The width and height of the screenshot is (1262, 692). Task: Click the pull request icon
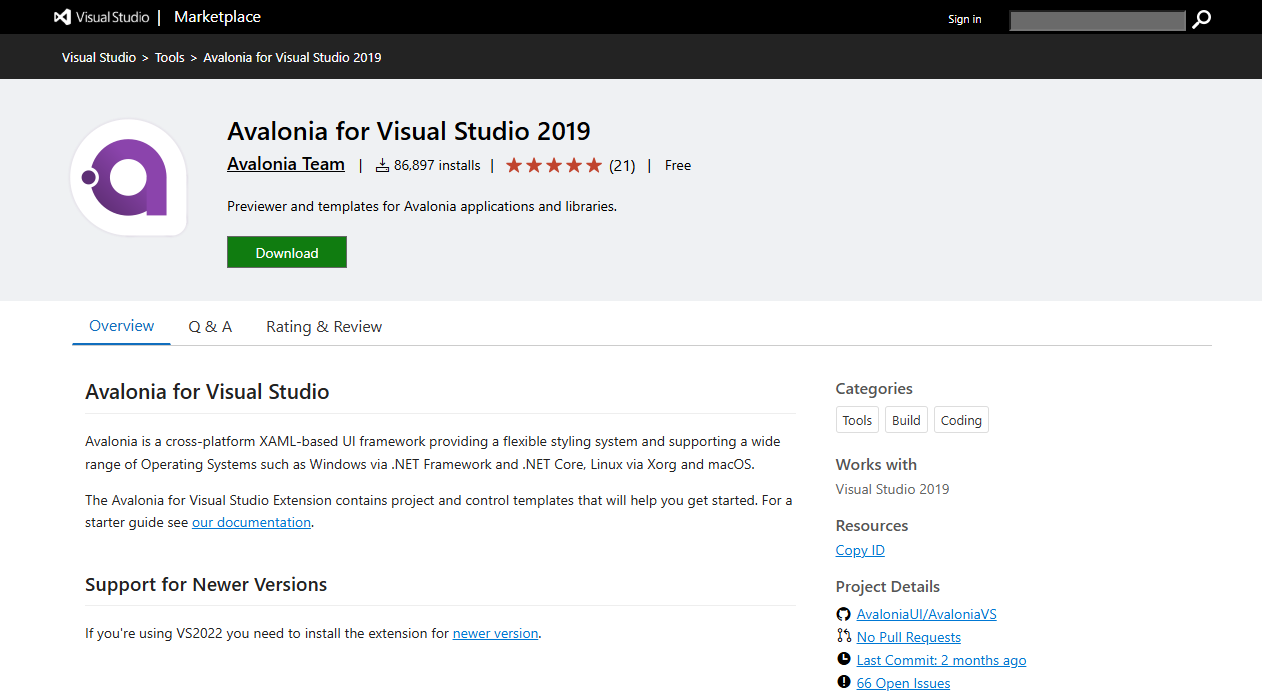pyautogui.click(x=843, y=636)
